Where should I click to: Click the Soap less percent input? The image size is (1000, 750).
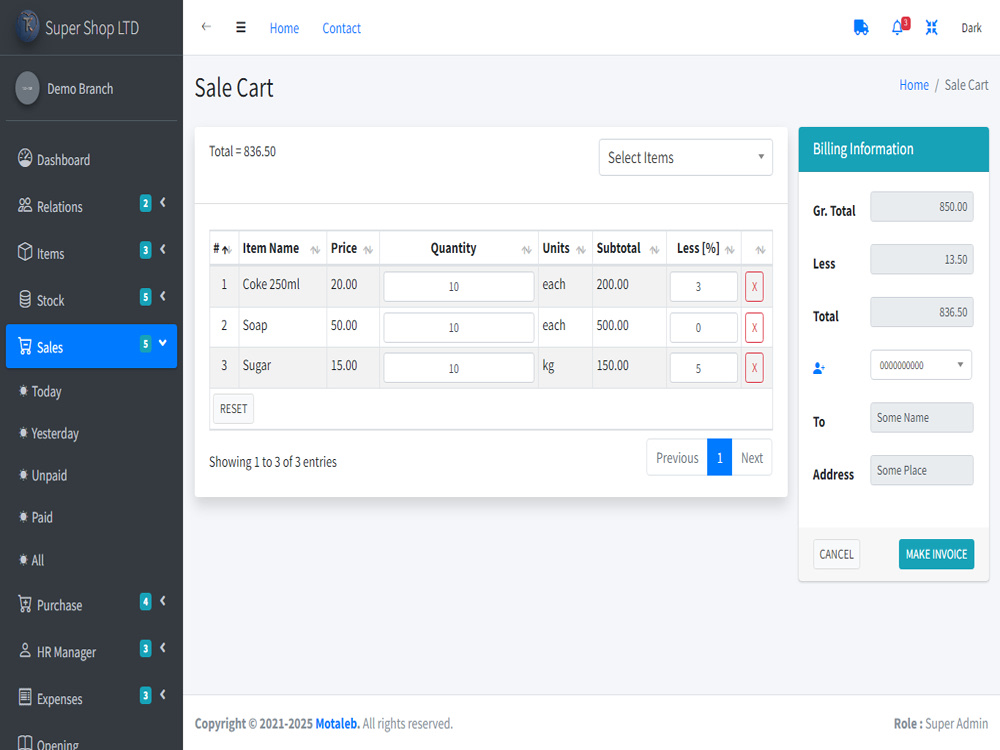point(703,328)
